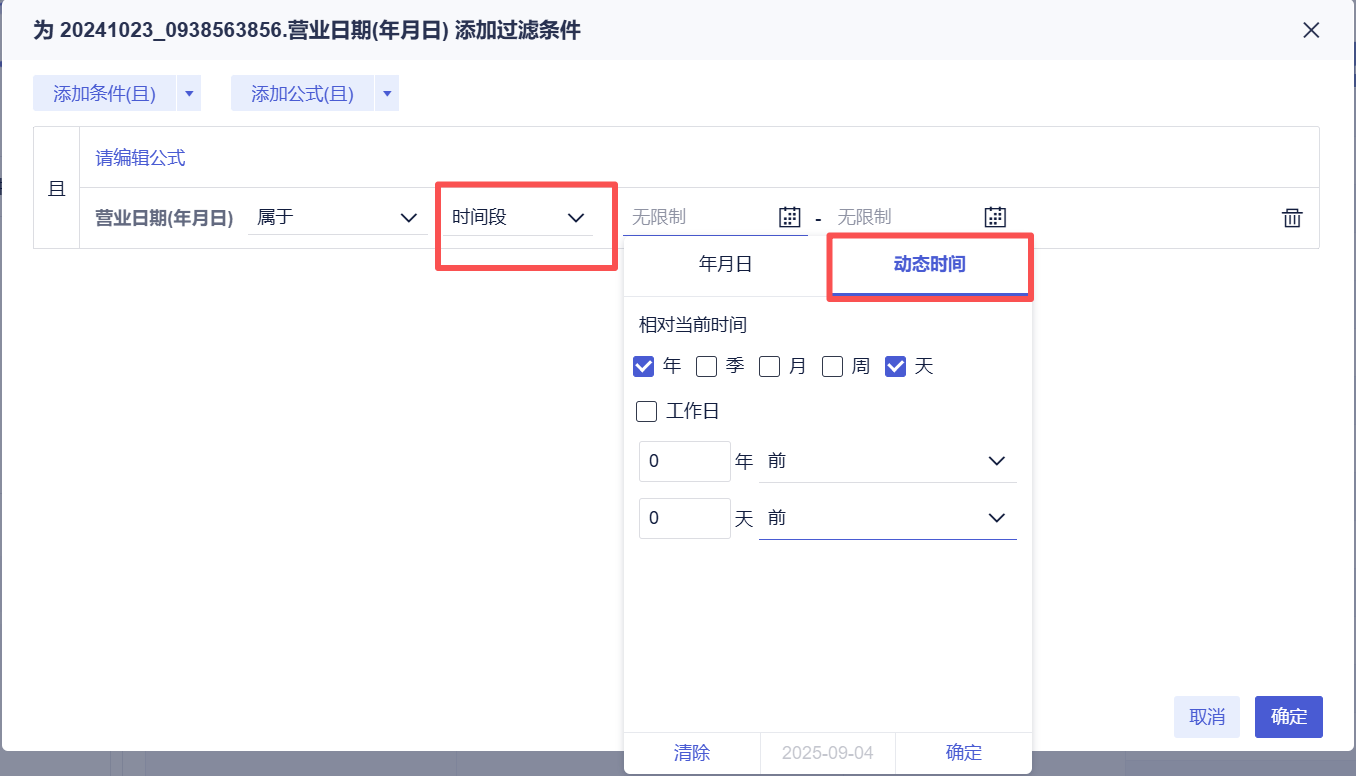Image resolution: width=1356 pixels, height=776 pixels.
Task: Switch to the 年月日 tab
Action: pos(725,265)
